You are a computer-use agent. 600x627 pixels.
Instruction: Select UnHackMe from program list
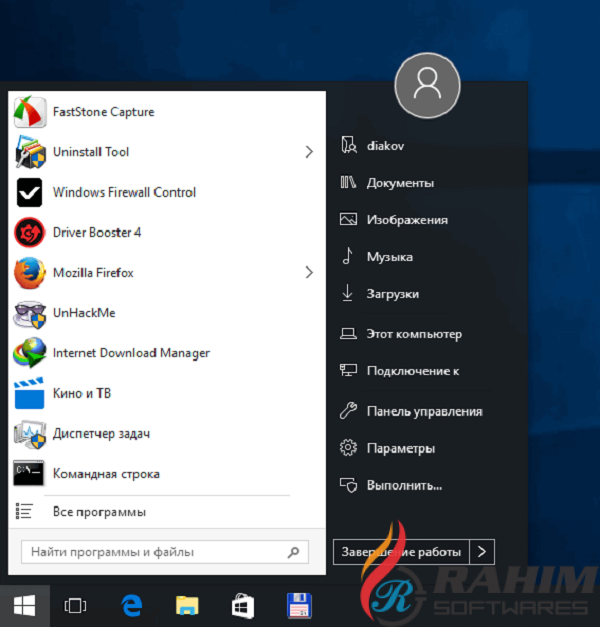click(167, 313)
